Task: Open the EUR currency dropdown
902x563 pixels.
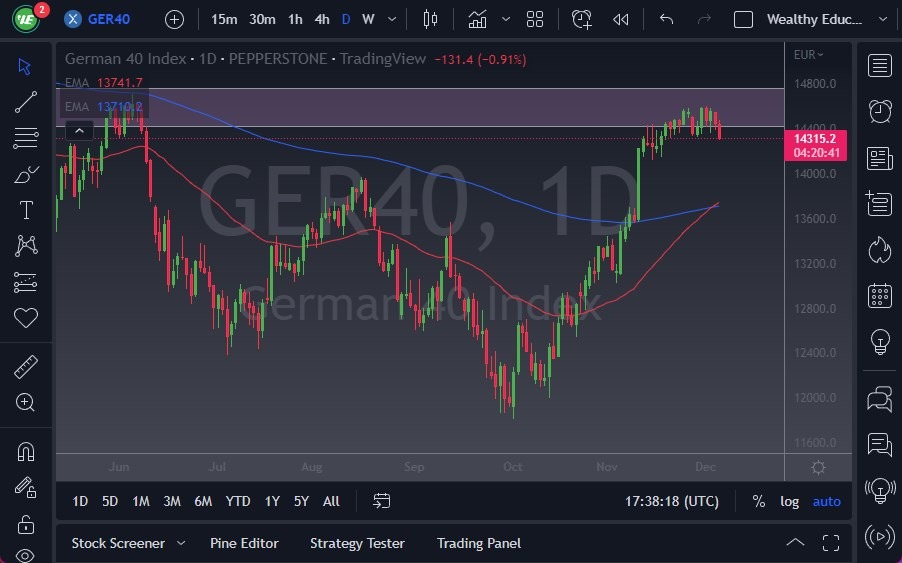Action: (x=808, y=55)
